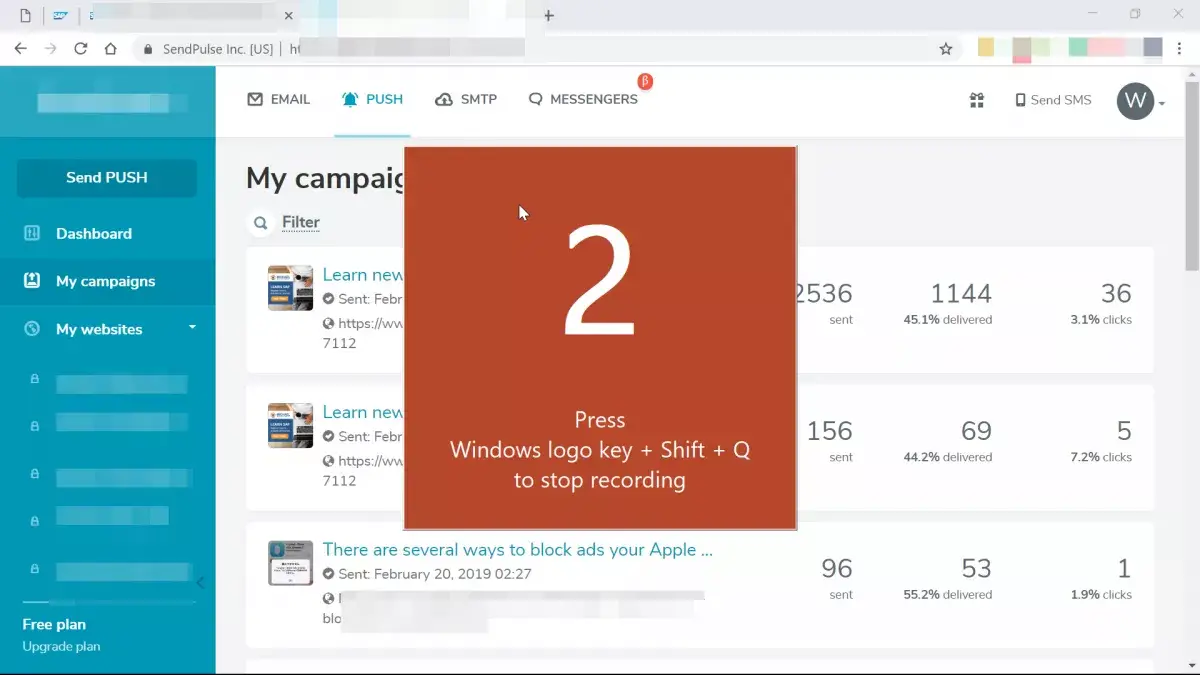Open the Learn new campaign with 156 sent

coord(363,412)
